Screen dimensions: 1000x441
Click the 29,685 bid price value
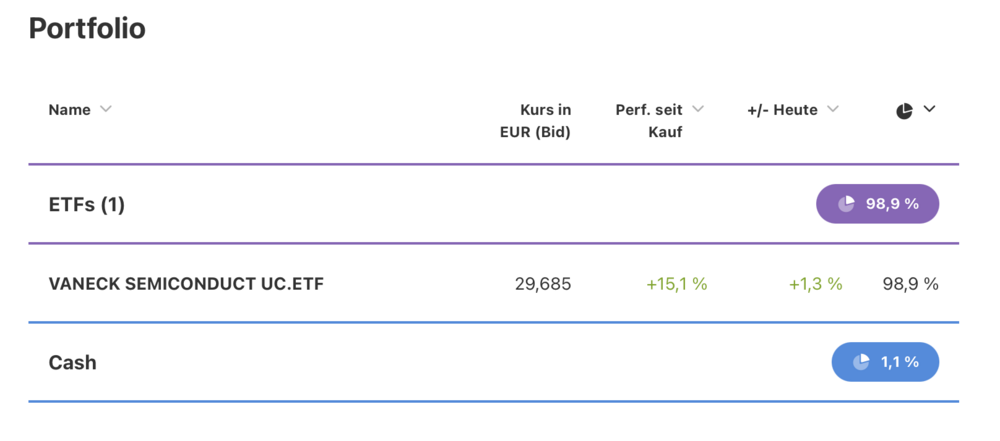pos(543,284)
